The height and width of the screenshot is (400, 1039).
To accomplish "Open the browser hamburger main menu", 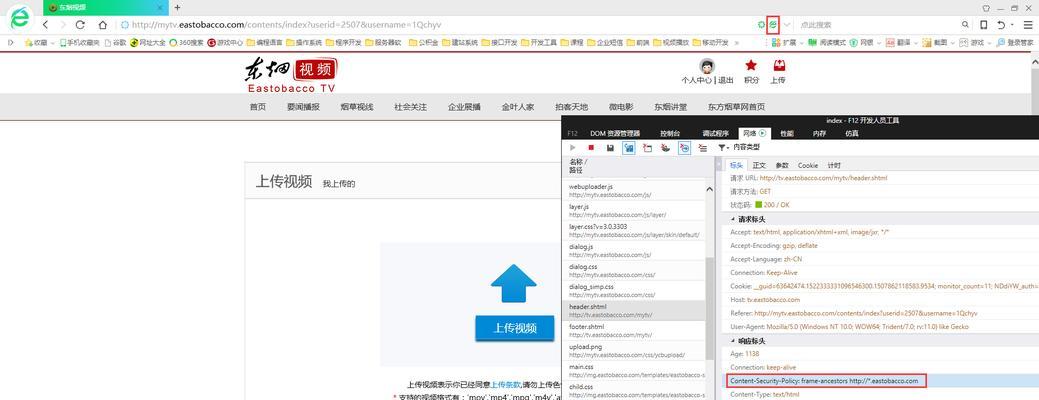I will pos(1028,25).
